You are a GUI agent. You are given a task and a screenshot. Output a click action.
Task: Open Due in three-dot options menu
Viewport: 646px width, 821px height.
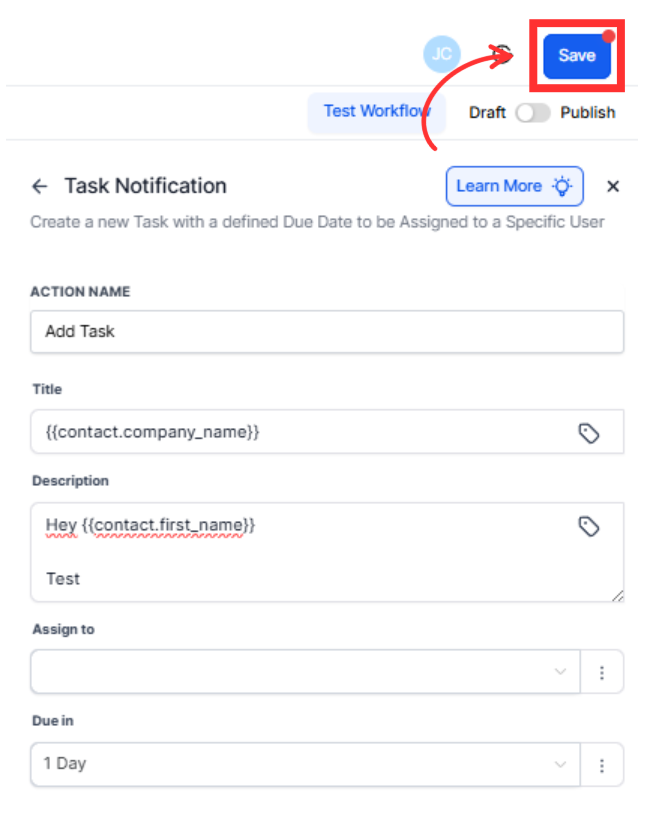coord(602,765)
